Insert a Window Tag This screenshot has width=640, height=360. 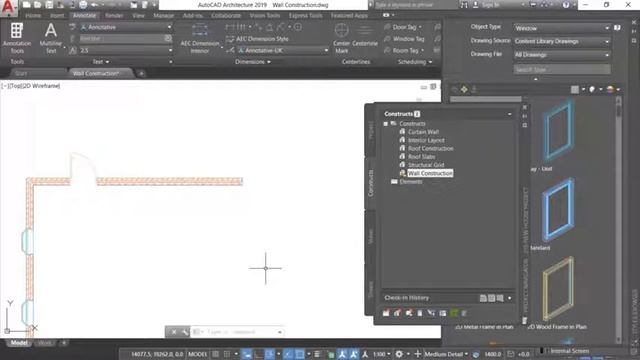point(404,39)
